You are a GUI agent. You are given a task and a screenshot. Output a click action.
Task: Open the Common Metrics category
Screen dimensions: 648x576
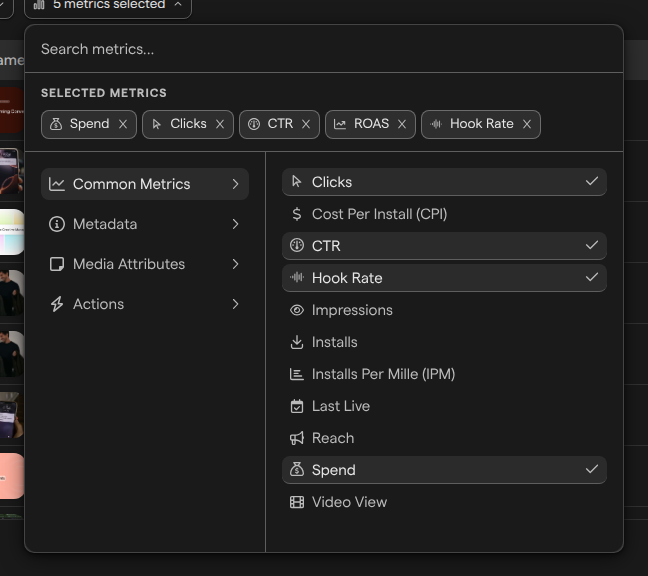point(145,184)
